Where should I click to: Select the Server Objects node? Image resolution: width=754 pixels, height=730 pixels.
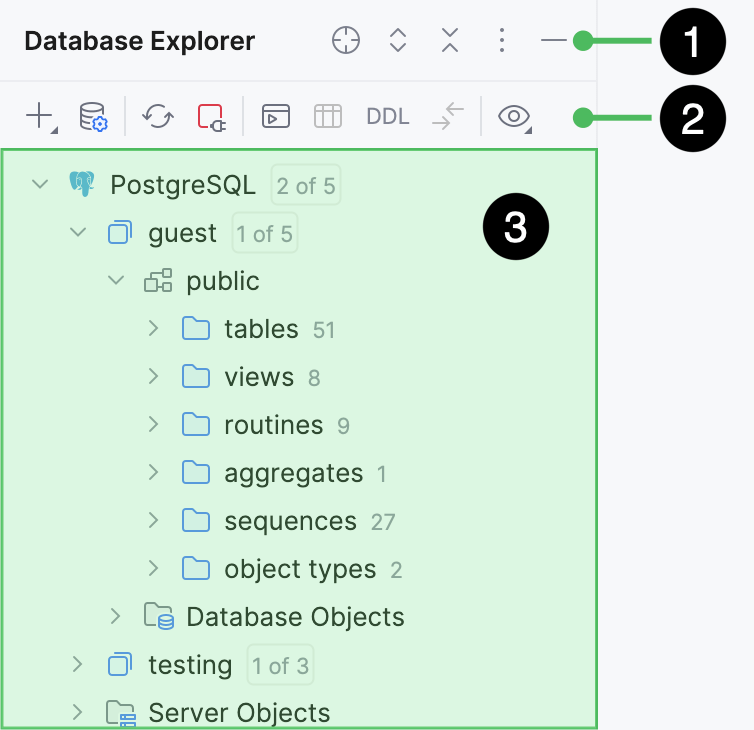click(239, 713)
